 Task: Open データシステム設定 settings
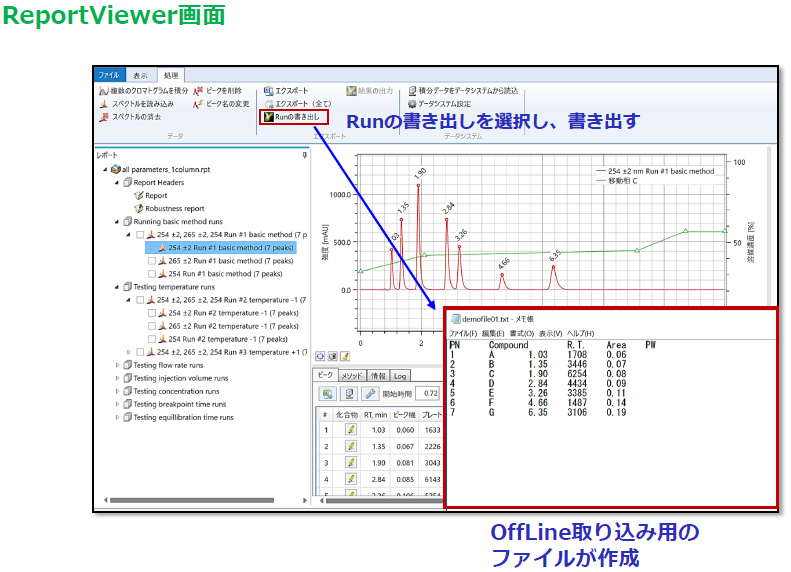click(439, 104)
